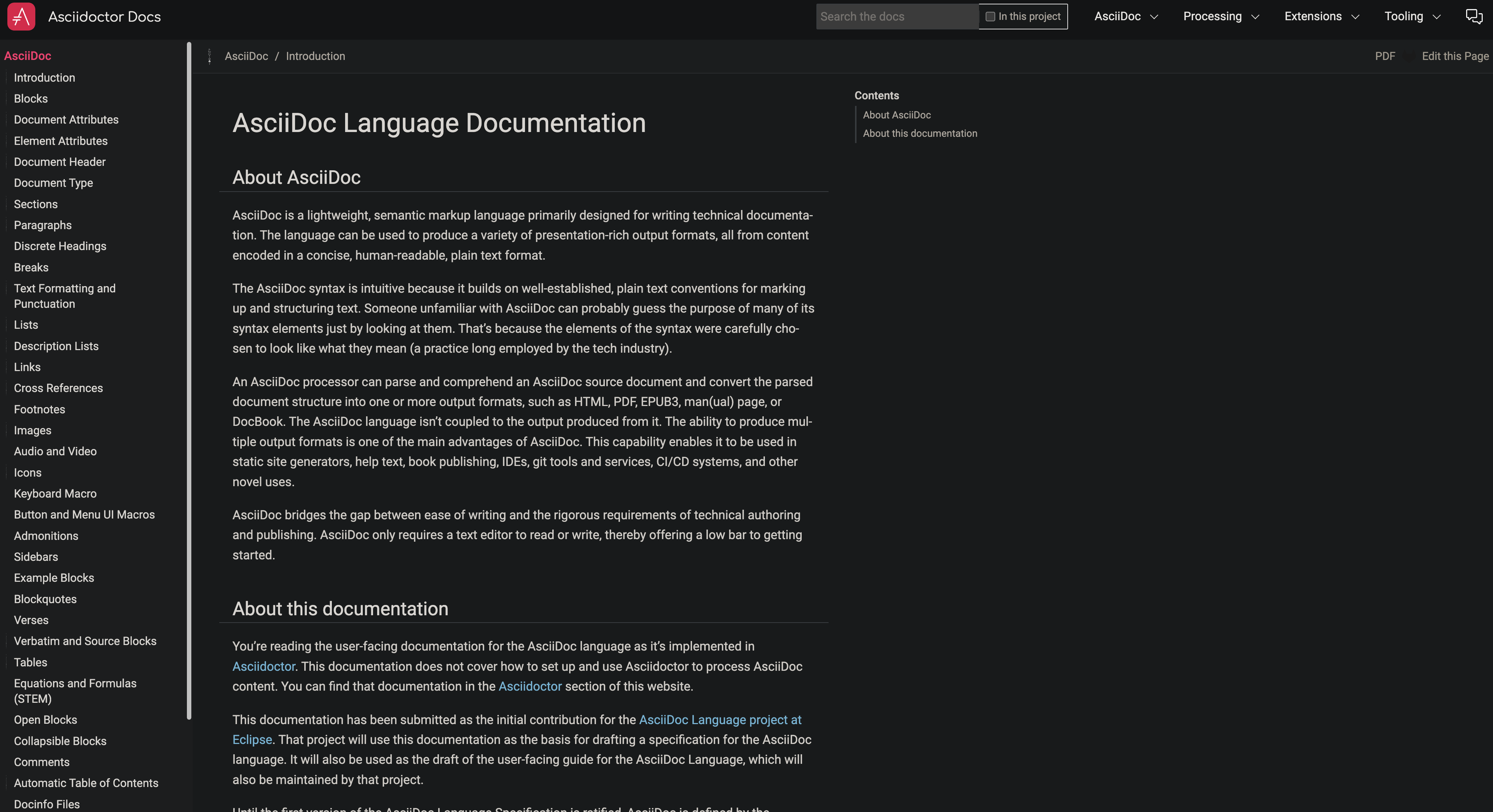Jump to About AsciiDoc in Contents
The height and width of the screenshot is (812, 1493).
[897, 115]
